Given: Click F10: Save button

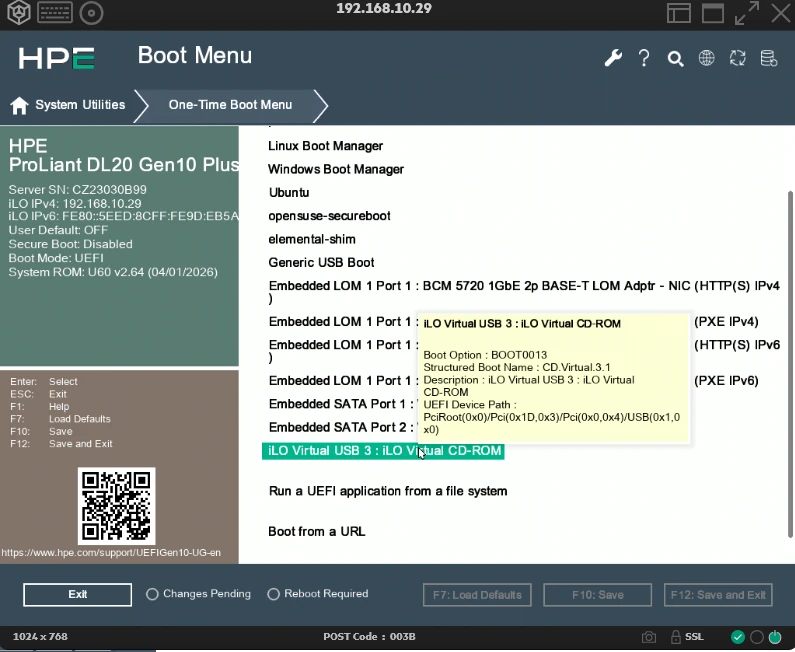Looking at the screenshot, I should click(x=597, y=595).
